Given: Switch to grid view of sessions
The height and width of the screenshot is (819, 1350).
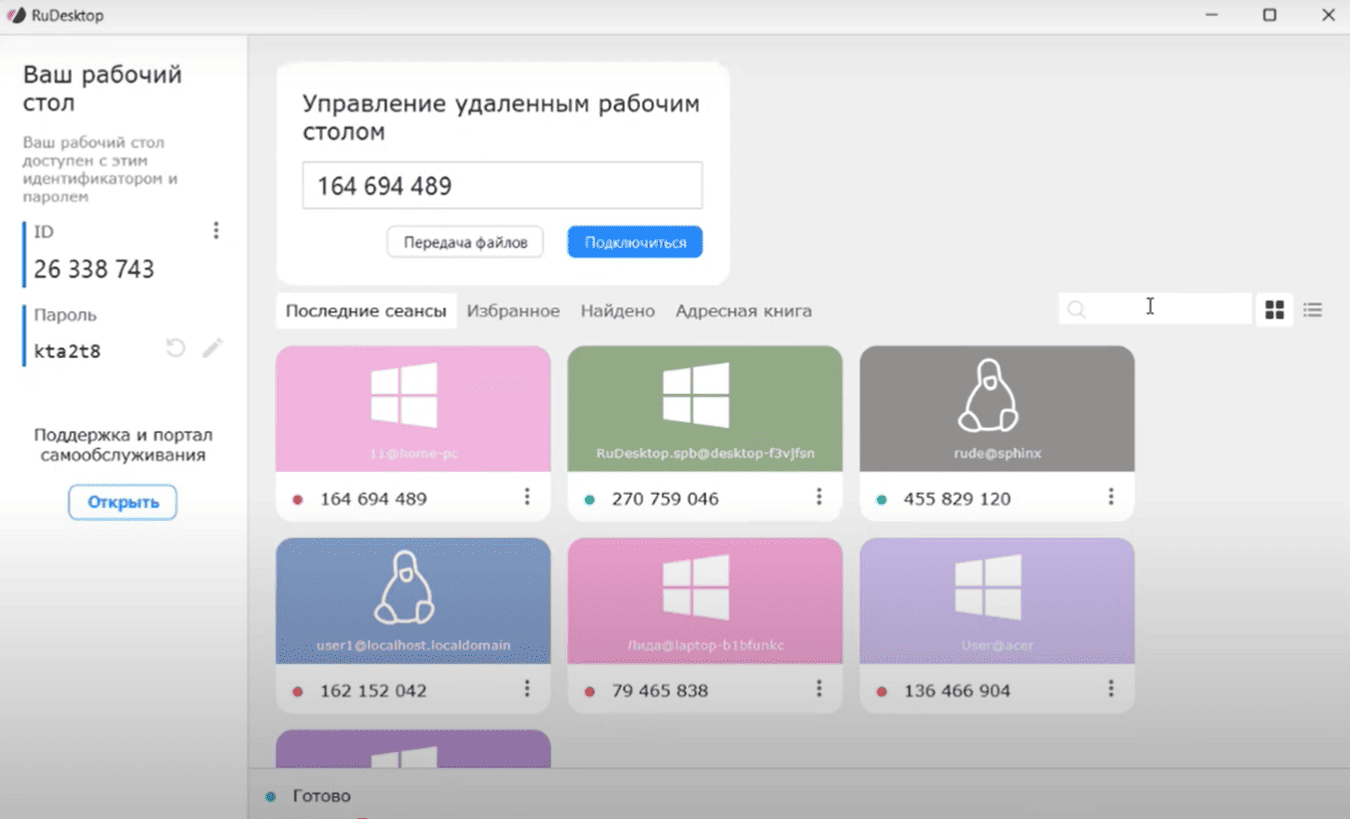Looking at the screenshot, I should (x=1274, y=310).
